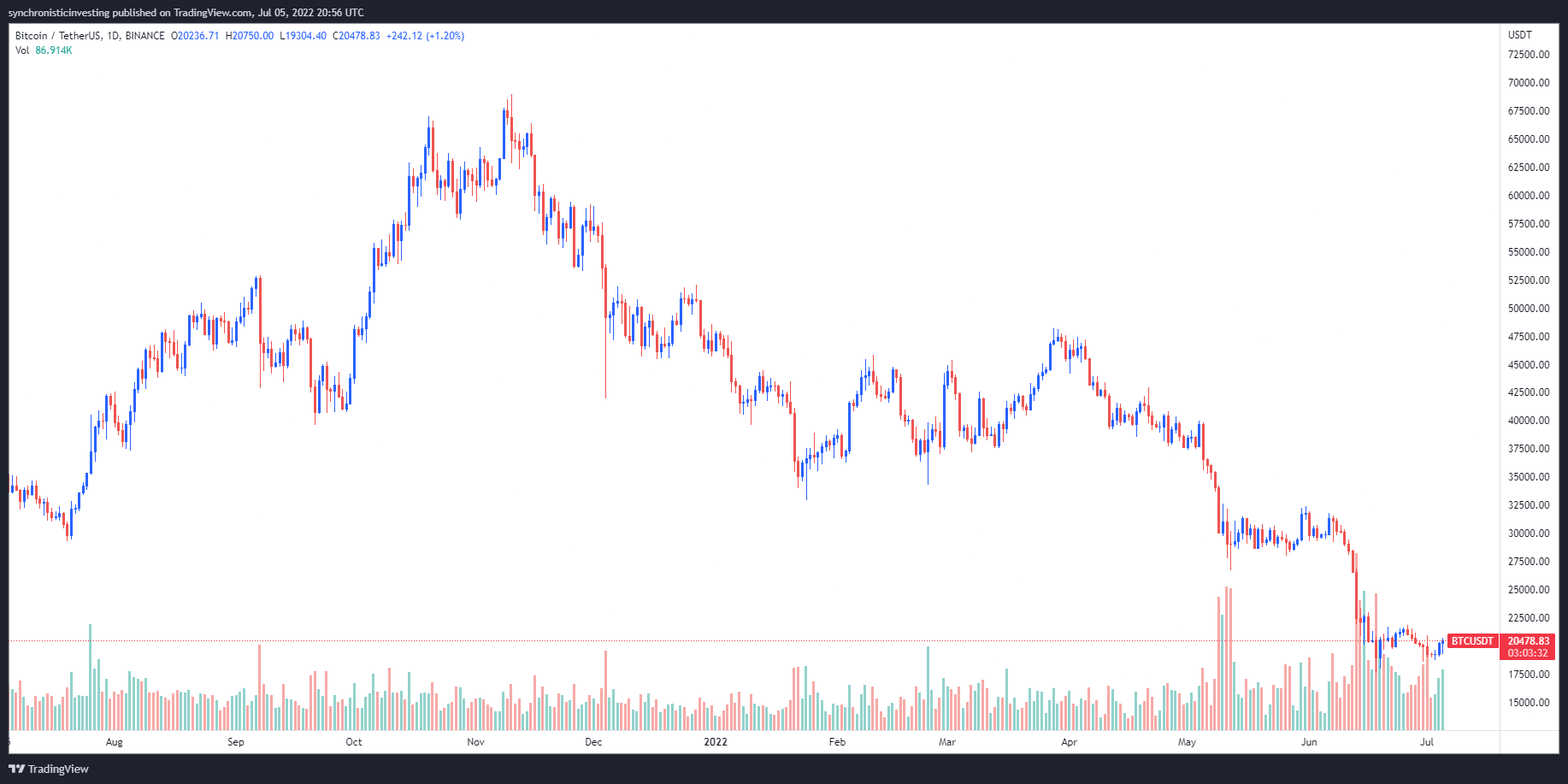Click the Apr label on time axis
This screenshot has width=1568, height=784.
pos(1069,742)
